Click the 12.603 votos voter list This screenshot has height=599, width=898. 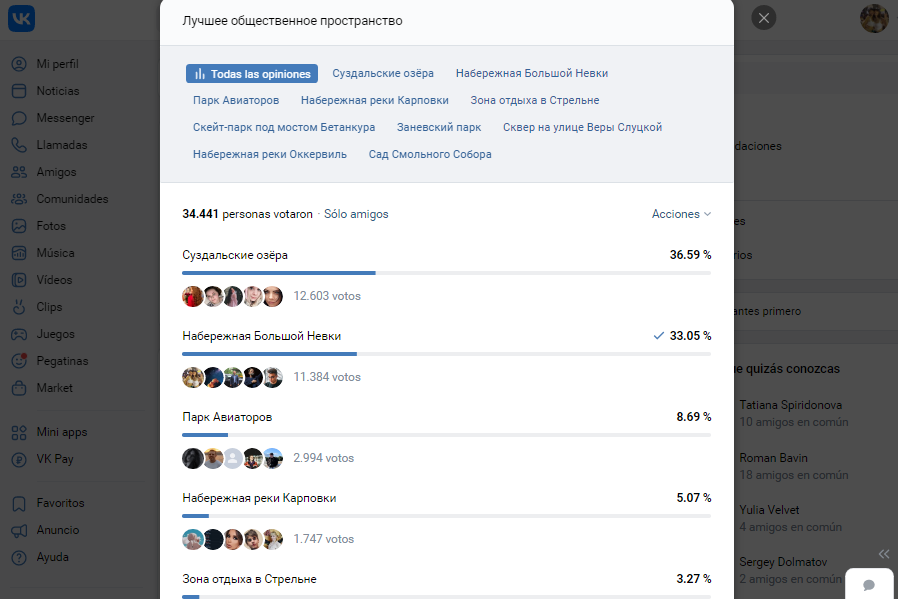327,296
